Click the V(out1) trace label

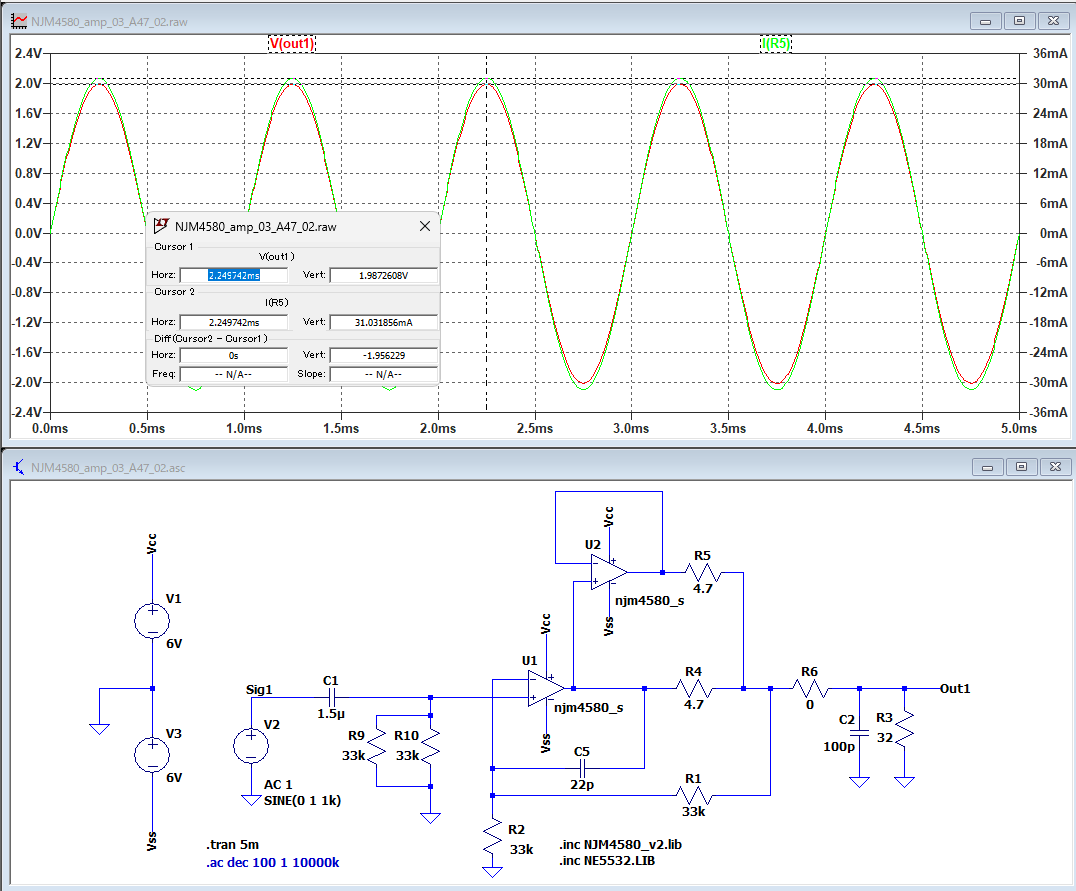(x=292, y=44)
